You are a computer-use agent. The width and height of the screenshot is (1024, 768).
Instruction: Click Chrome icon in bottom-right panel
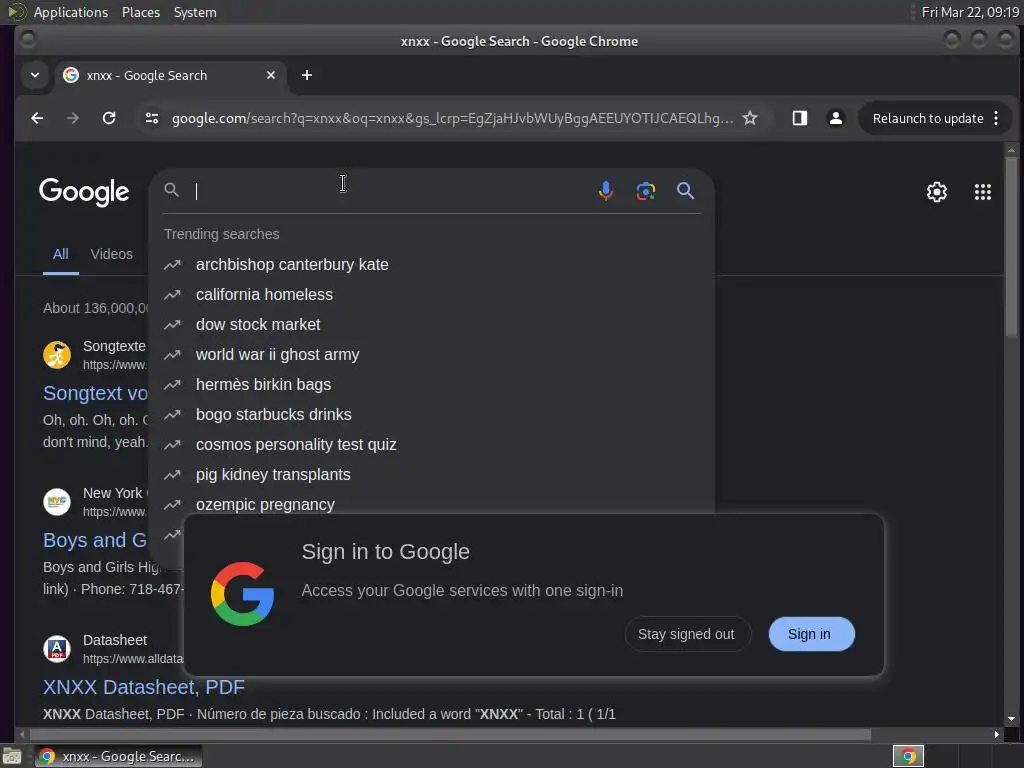click(908, 756)
